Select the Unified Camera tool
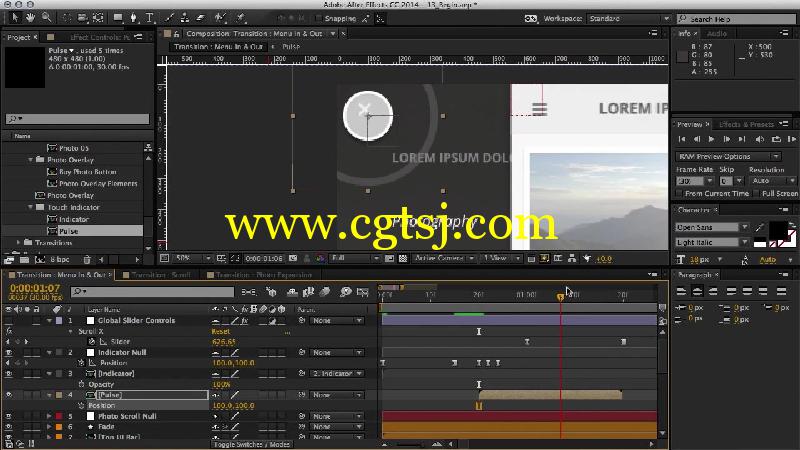Screen dimensions: 800x450 (82, 18)
